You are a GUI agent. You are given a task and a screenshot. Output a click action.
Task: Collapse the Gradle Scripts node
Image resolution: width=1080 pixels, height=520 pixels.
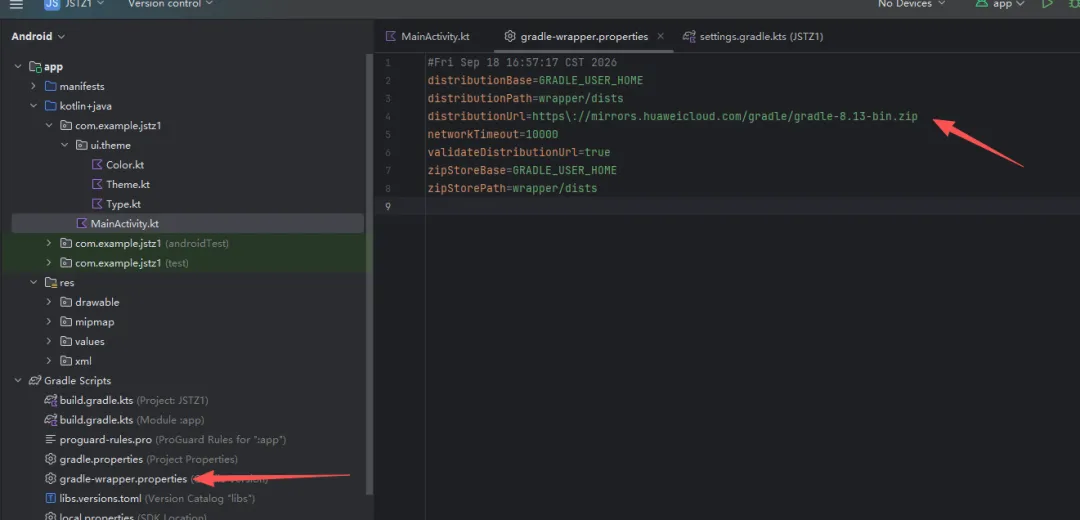coord(18,381)
